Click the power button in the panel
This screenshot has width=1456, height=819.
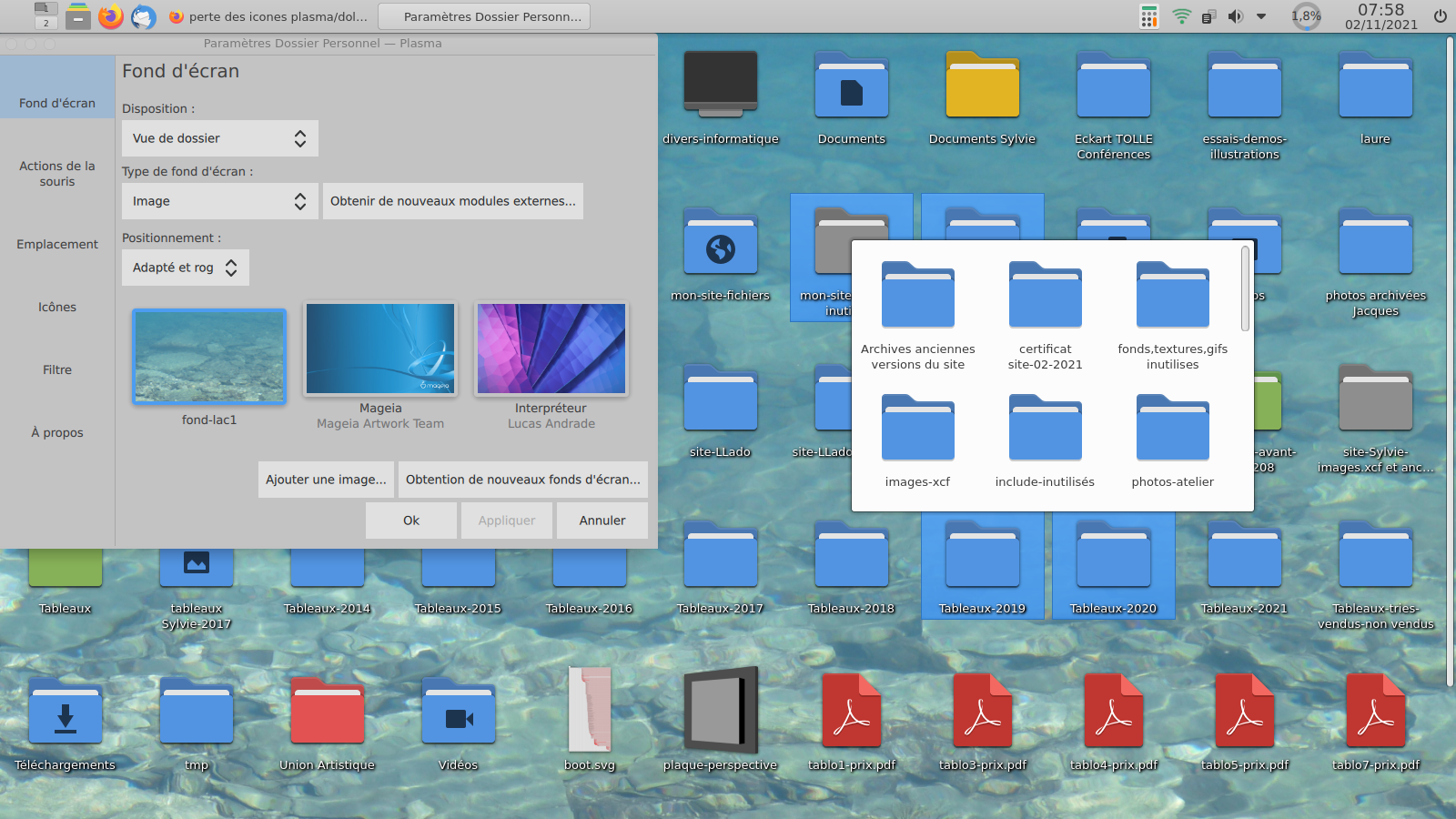point(1441,16)
